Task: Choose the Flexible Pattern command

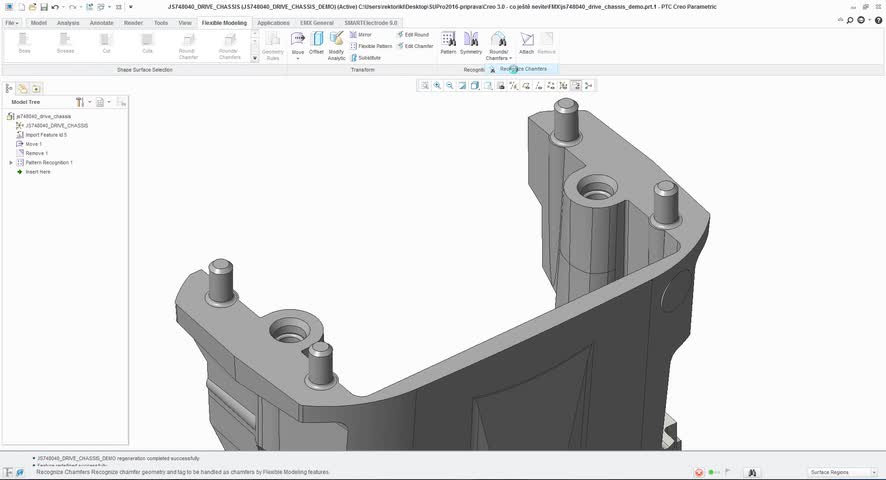Action: point(371,46)
